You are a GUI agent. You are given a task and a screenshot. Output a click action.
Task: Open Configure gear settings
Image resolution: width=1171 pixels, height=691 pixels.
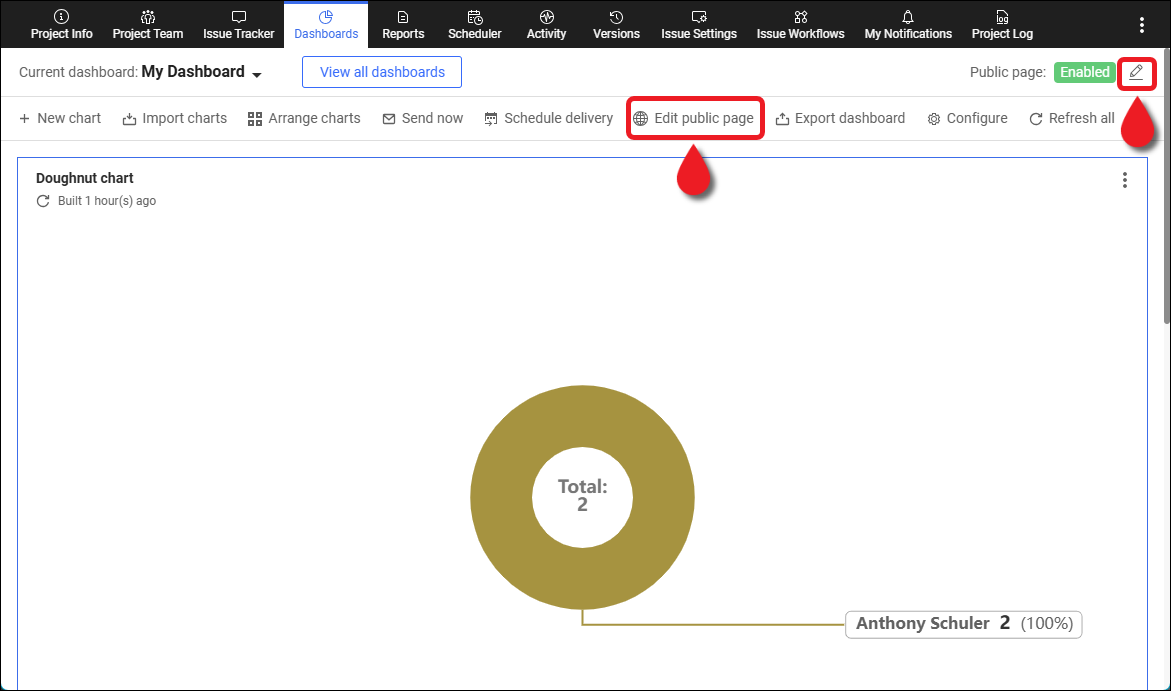[967, 118]
